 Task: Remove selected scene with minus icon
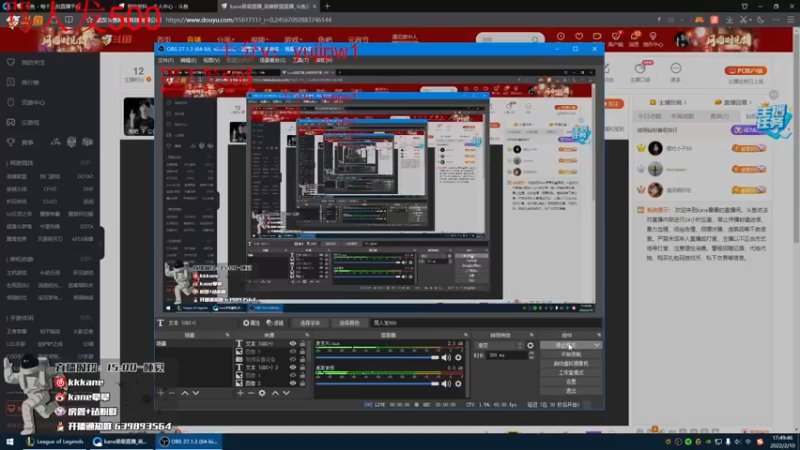[172, 393]
